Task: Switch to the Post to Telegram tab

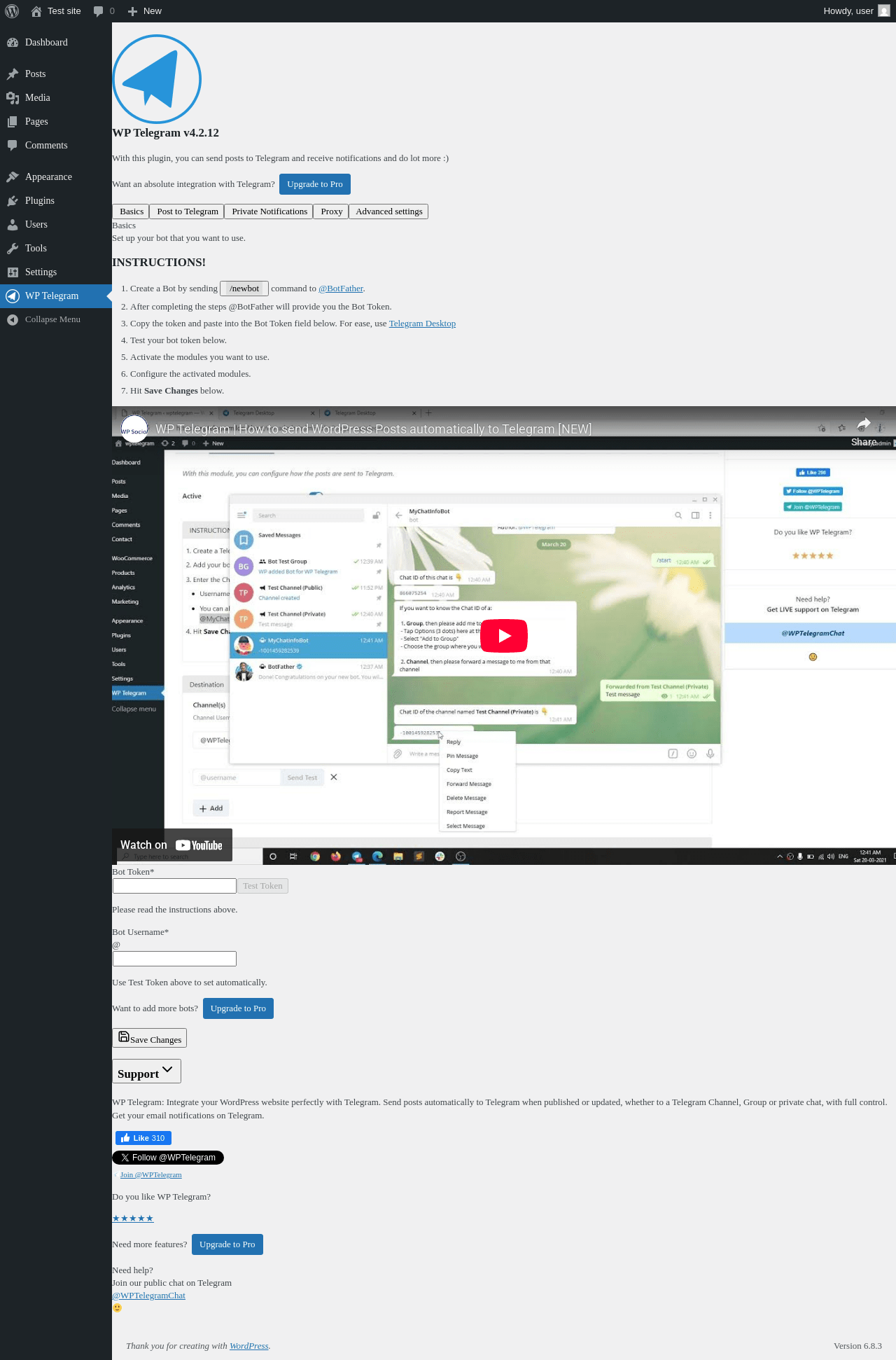Action: coord(188,211)
